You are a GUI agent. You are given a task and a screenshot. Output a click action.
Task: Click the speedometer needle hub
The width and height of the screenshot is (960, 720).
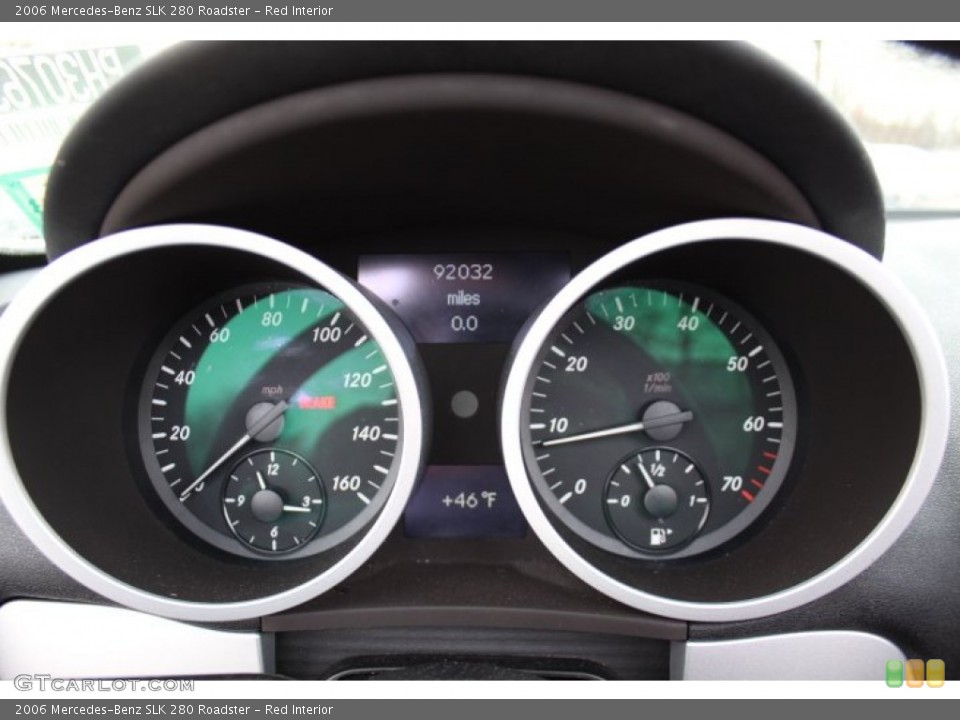(x=264, y=422)
